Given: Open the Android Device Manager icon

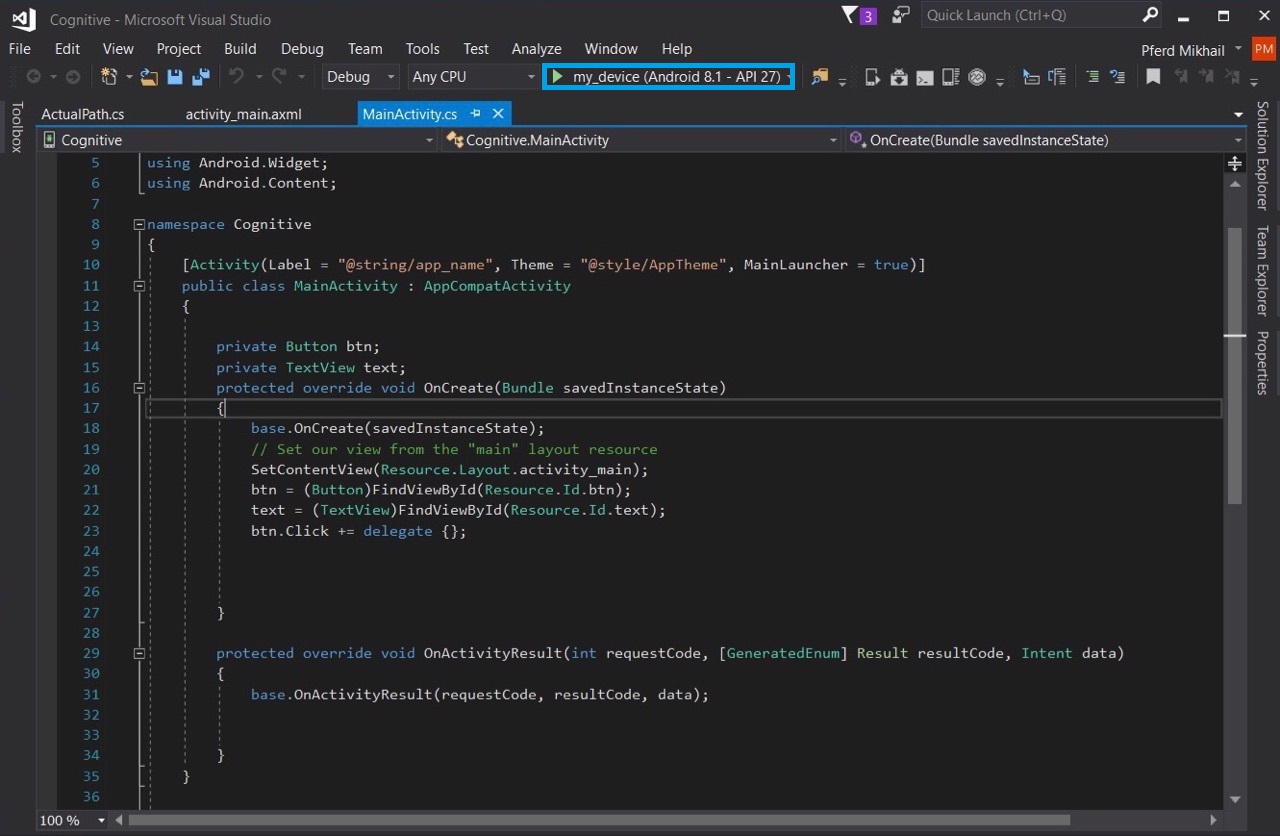Looking at the screenshot, I should coord(951,77).
